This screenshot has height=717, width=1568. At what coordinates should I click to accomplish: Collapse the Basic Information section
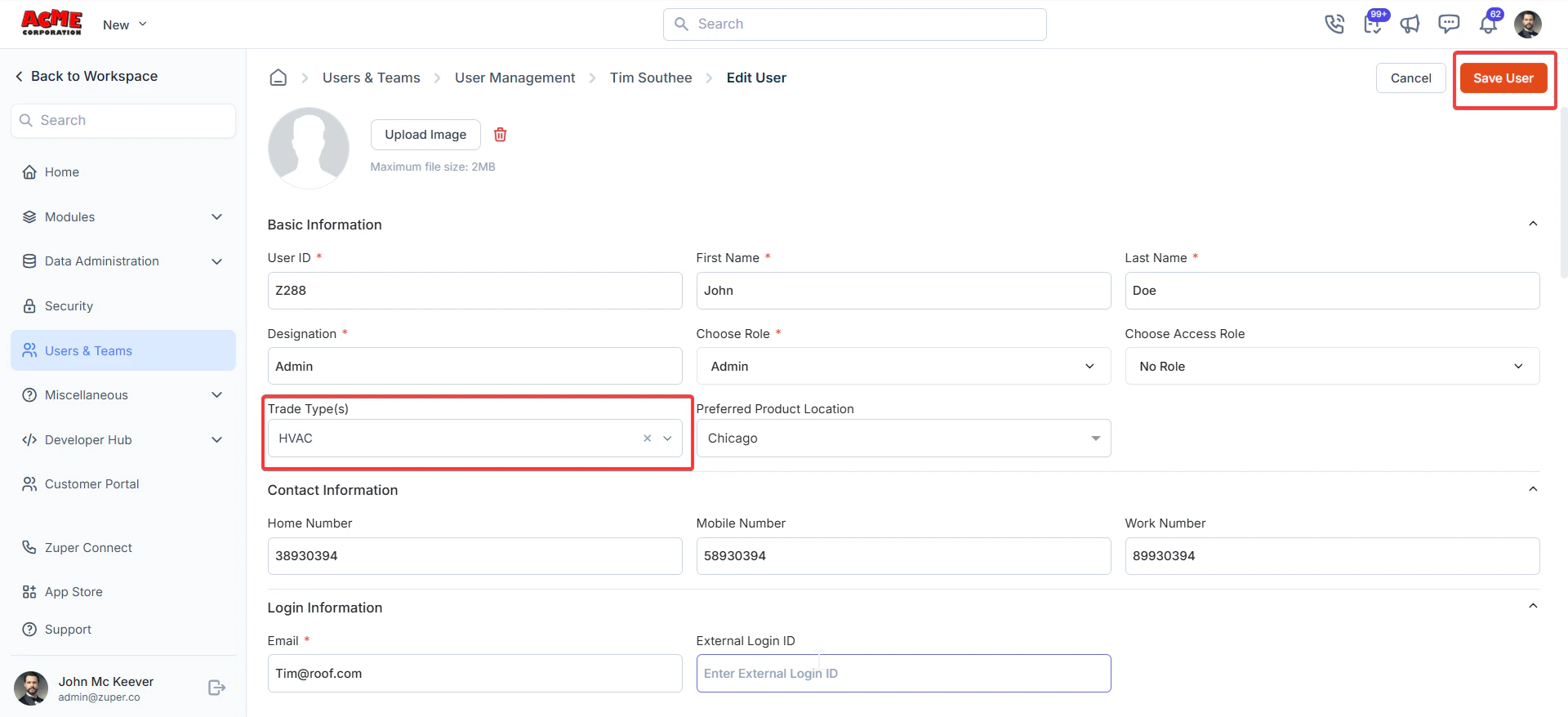tap(1533, 224)
